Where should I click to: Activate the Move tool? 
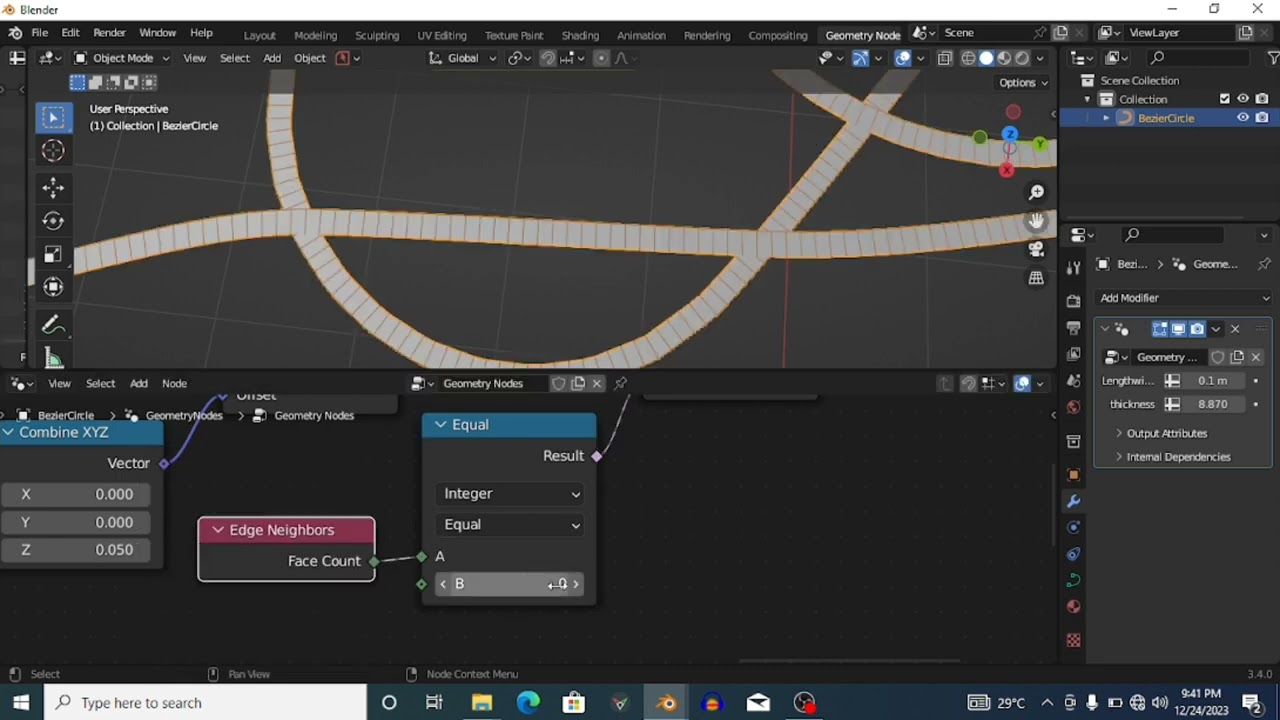pos(53,187)
